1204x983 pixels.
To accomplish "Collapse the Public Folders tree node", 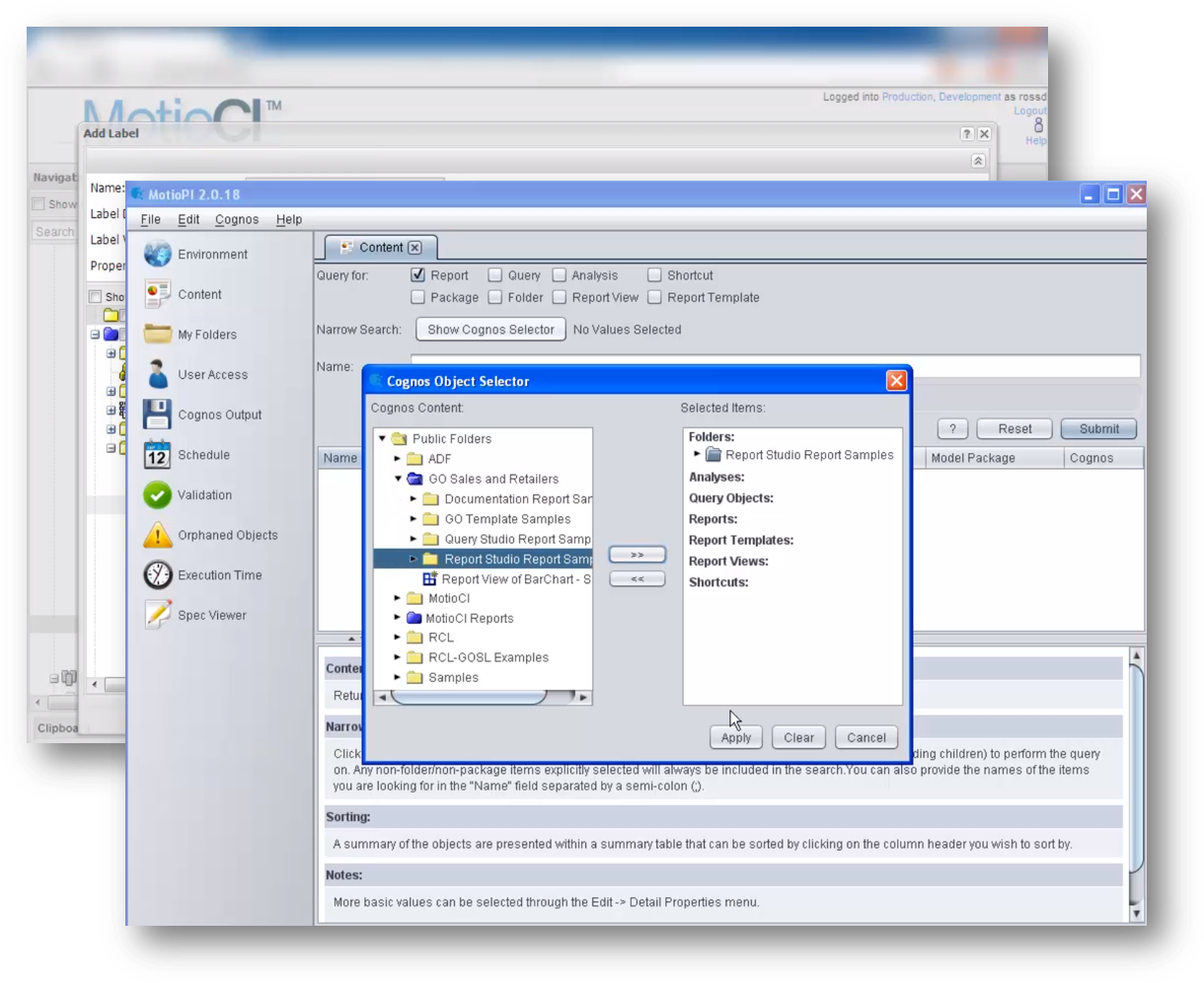I will coord(383,438).
